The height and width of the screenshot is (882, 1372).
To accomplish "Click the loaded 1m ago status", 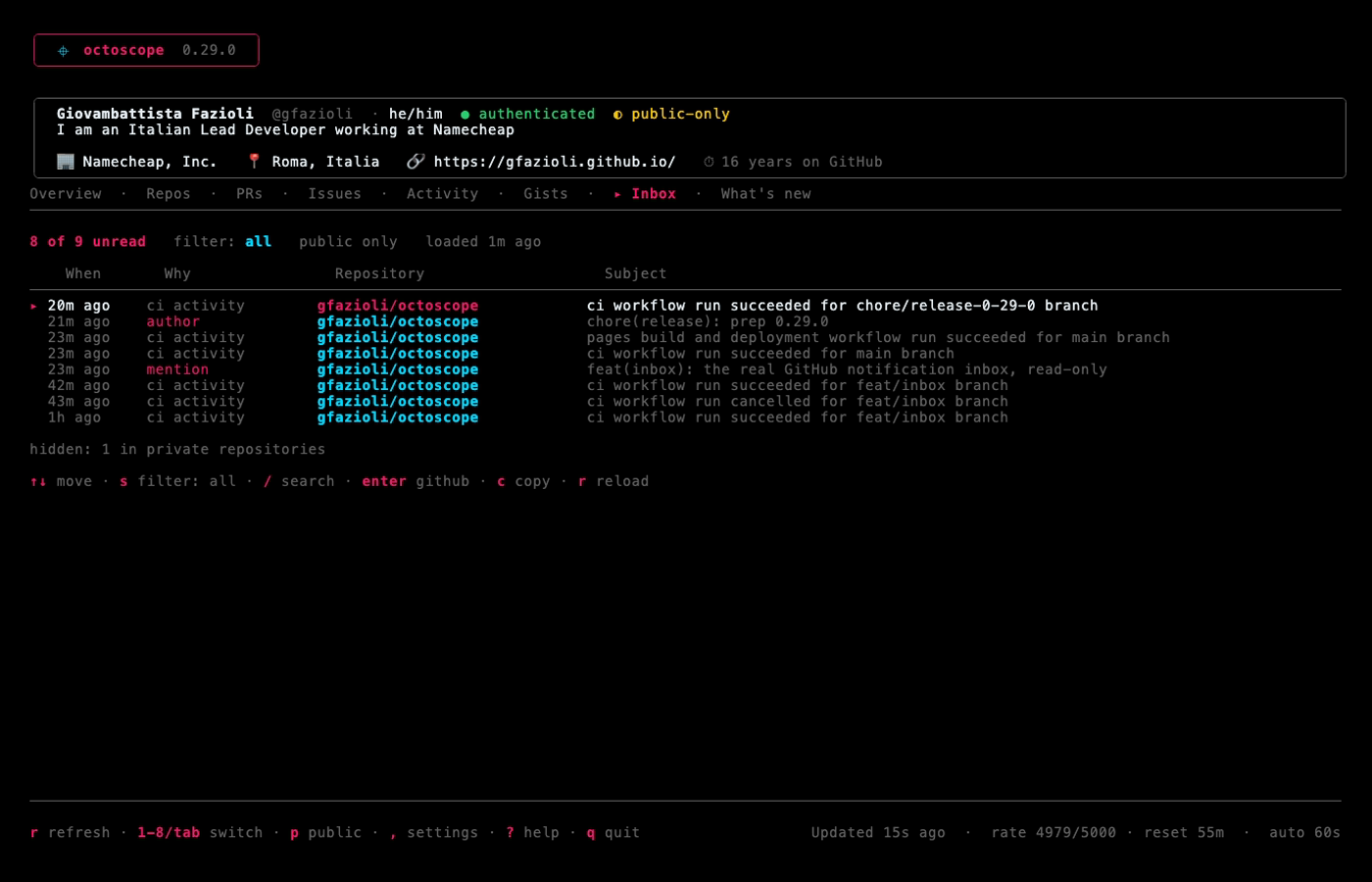I will 483,242.
